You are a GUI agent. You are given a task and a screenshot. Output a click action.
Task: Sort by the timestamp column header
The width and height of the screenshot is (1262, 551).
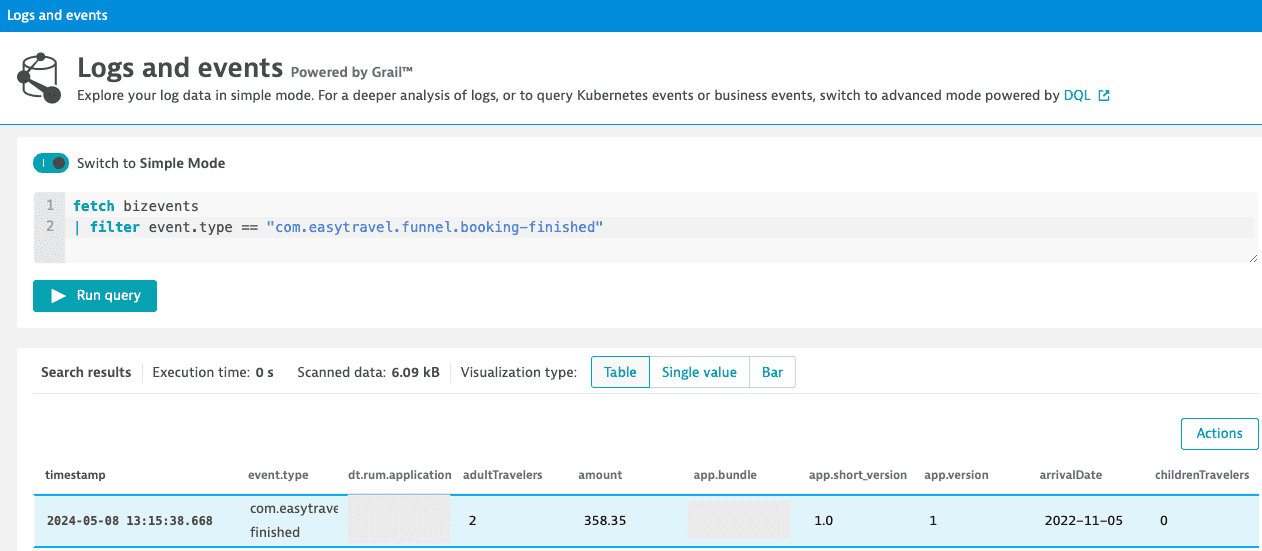click(x=75, y=475)
